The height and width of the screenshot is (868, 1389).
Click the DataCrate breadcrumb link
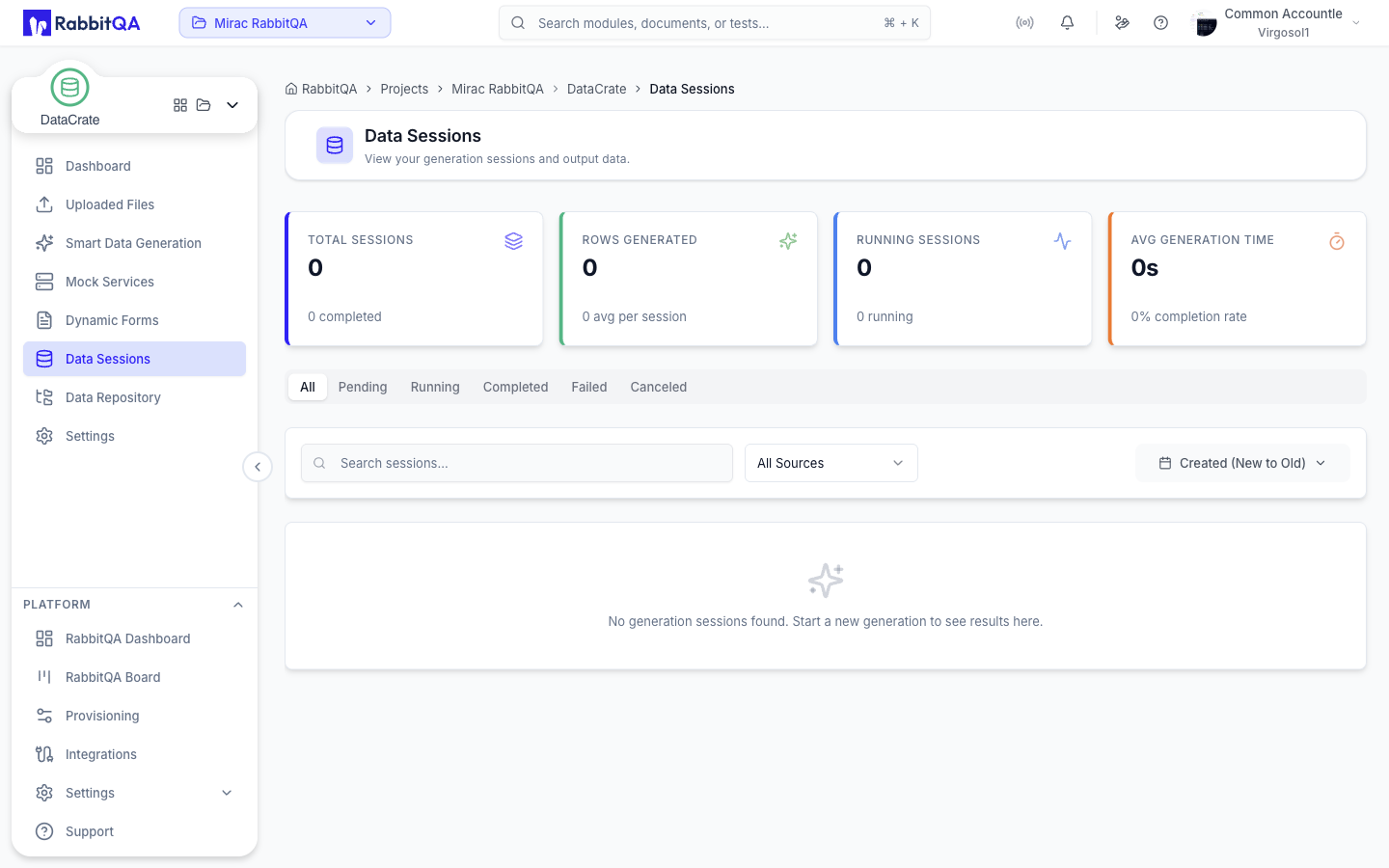596,89
